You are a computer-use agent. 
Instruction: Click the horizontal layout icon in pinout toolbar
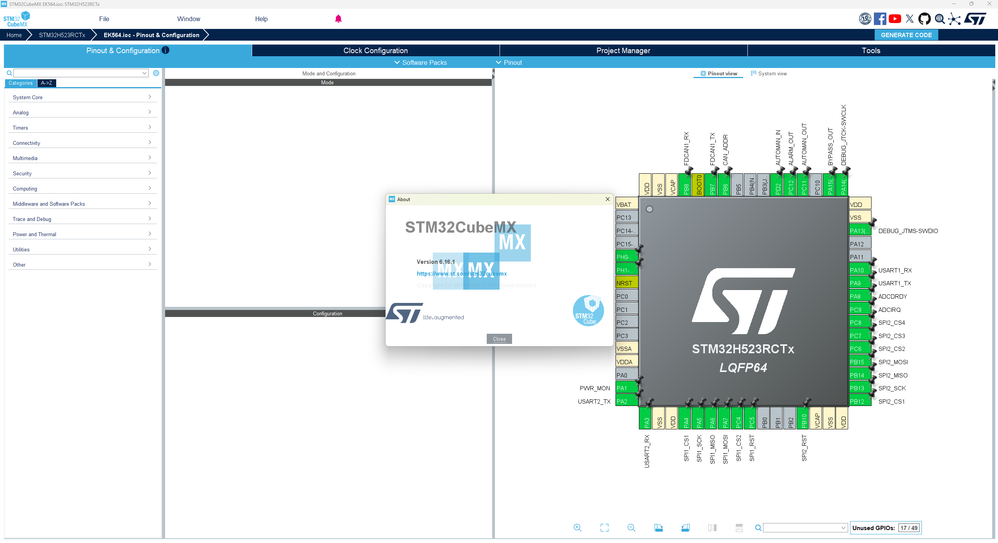(x=739, y=528)
